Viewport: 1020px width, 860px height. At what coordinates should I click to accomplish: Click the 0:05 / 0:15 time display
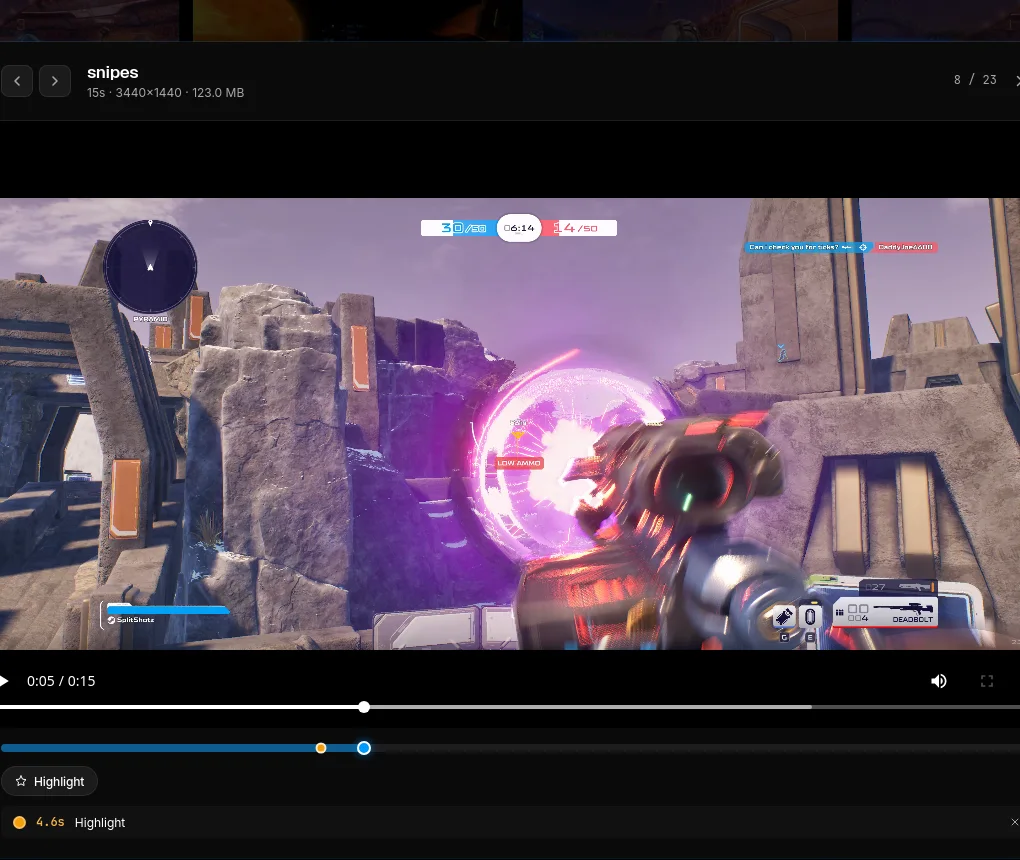(x=61, y=681)
